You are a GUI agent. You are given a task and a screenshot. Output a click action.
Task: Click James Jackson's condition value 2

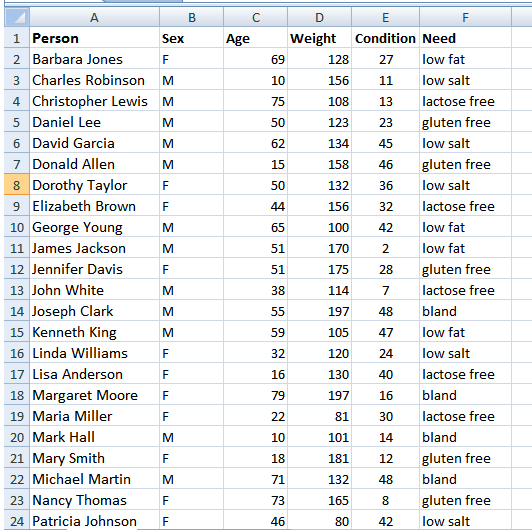click(x=386, y=248)
